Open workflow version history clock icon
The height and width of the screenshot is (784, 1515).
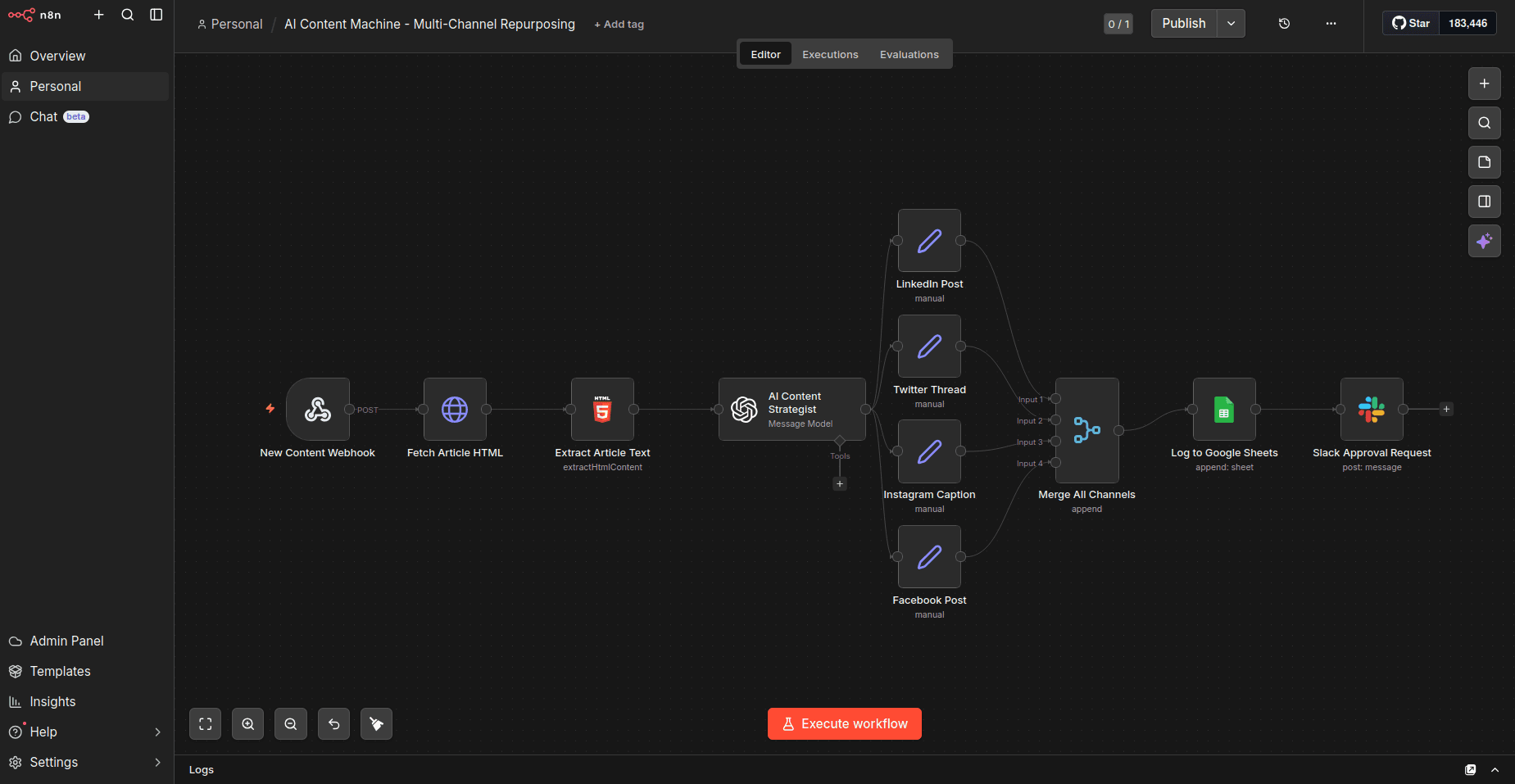pos(1283,24)
